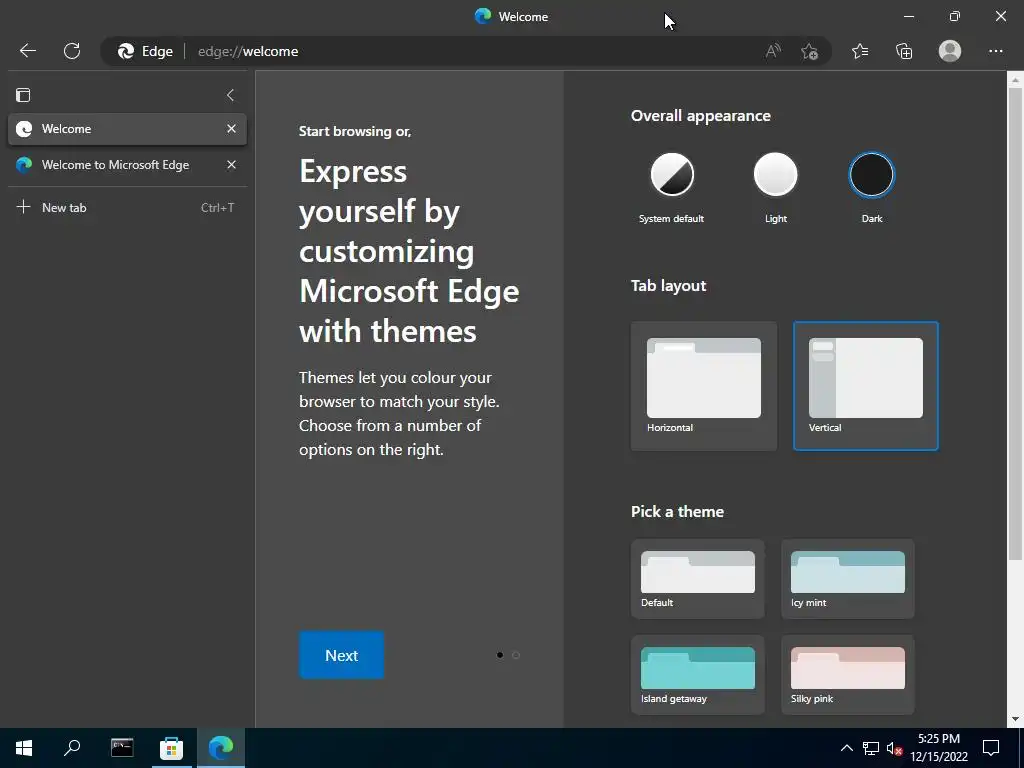Select System default appearance
This screenshot has width=1024, height=768.
point(672,175)
